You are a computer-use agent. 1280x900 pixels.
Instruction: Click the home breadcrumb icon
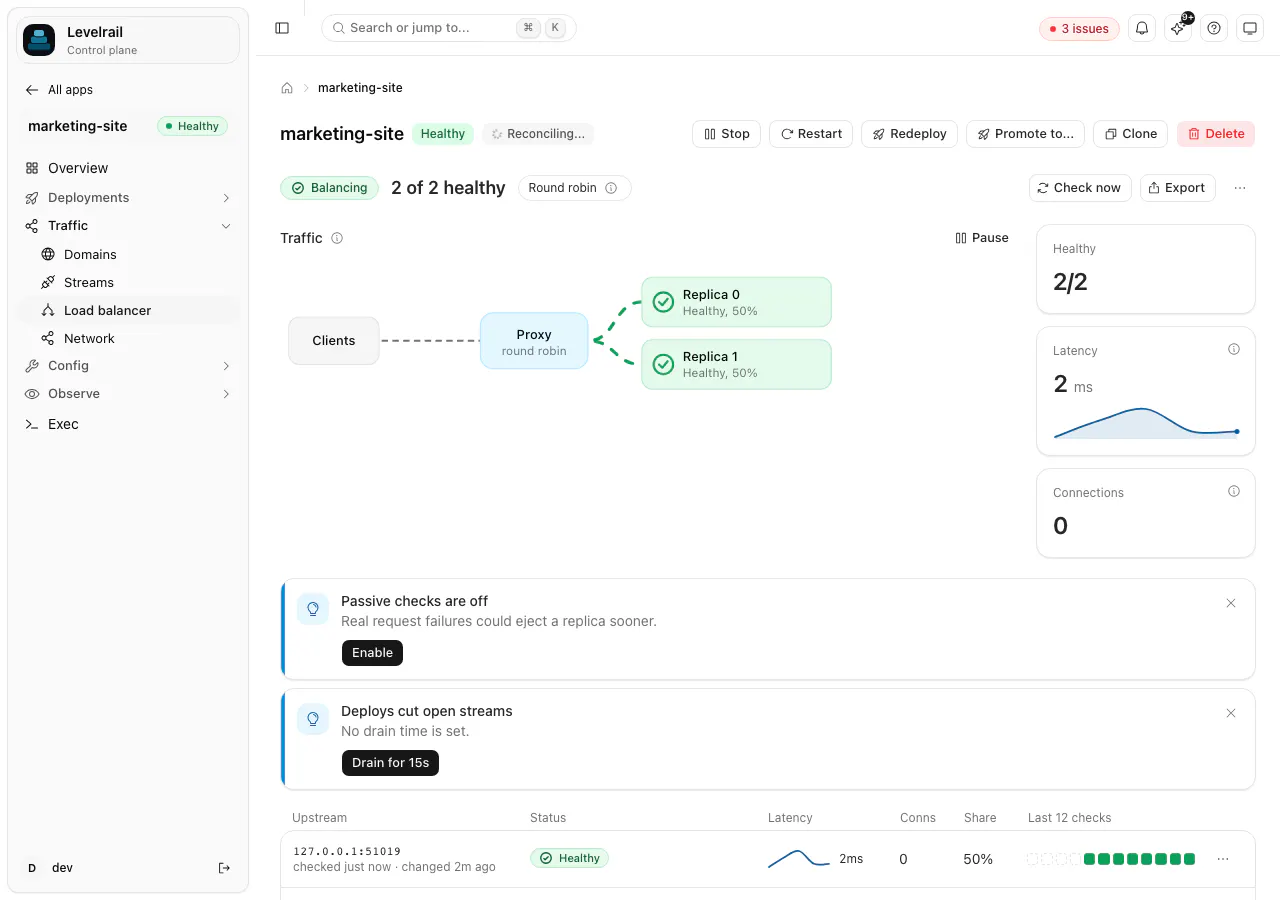(287, 88)
